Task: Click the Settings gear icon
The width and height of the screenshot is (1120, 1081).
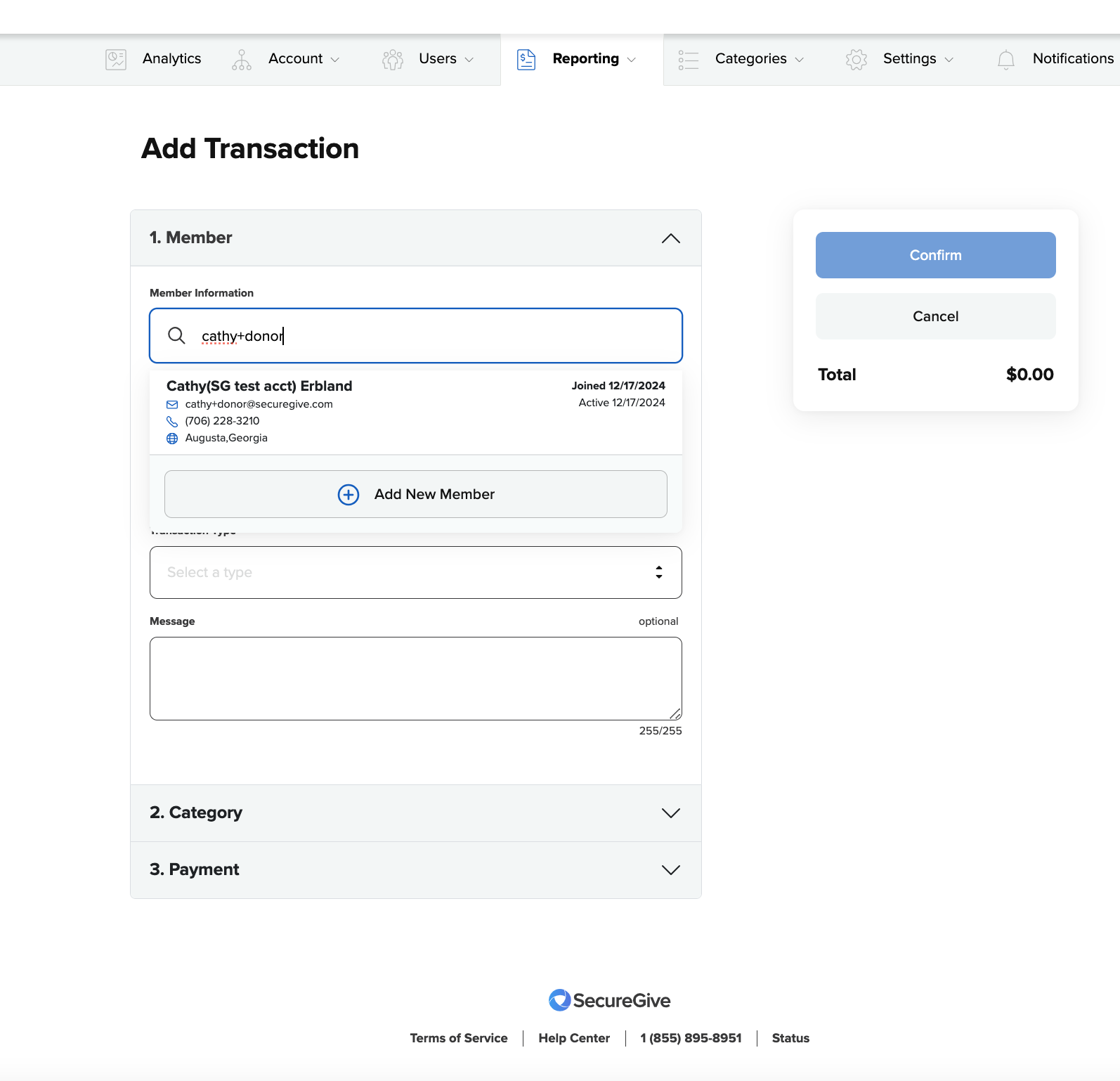Action: [856, 59]
